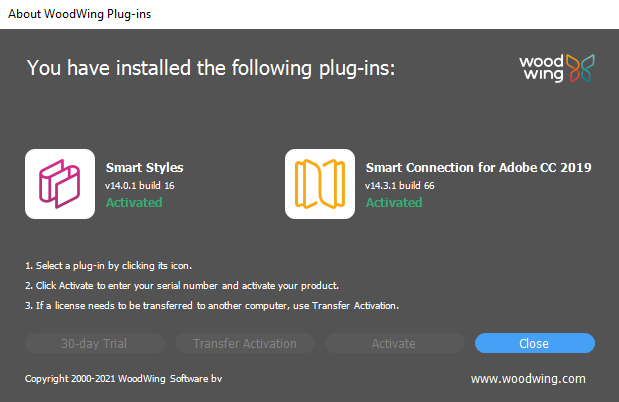Click Activated status under Smart Styles
Image resolution: width=619 pixels, height=402 pixels.
point(134,203)
